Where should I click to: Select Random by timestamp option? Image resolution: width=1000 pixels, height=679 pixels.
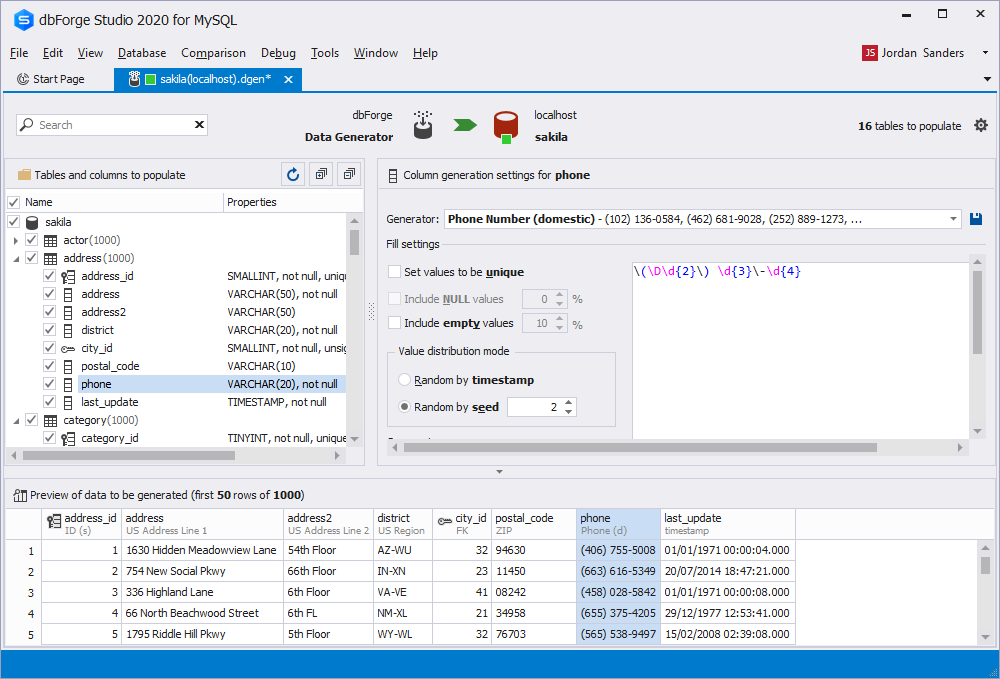pos(404,379)
